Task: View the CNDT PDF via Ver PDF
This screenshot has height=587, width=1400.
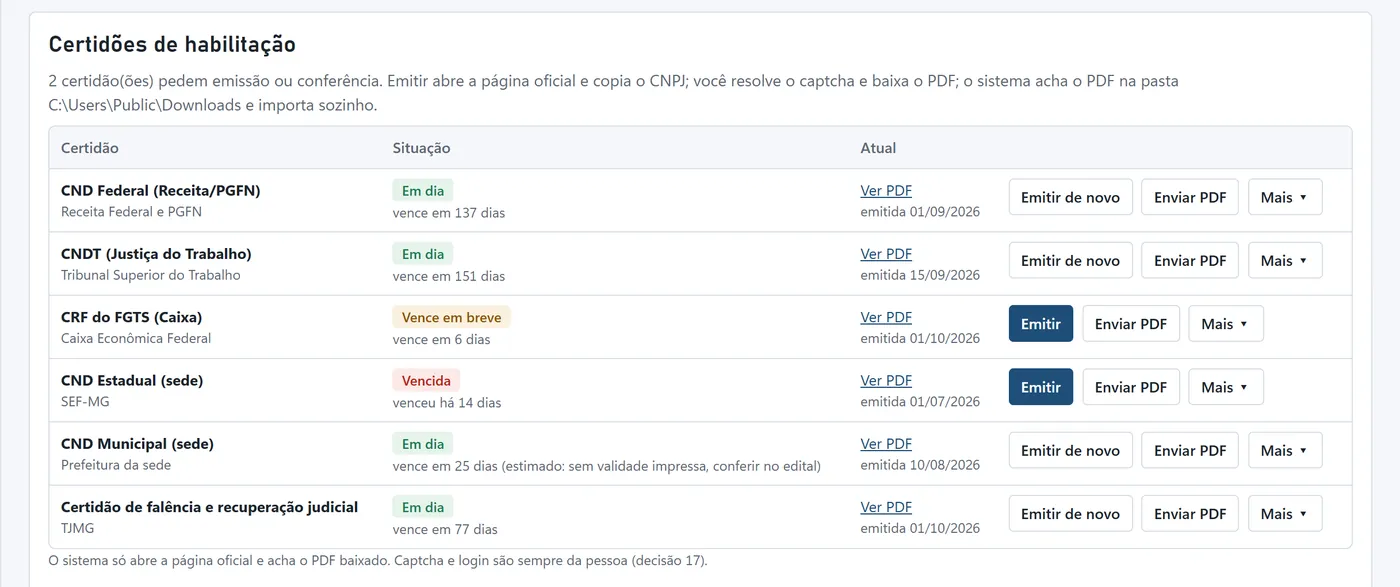Action: pos(886,253)
